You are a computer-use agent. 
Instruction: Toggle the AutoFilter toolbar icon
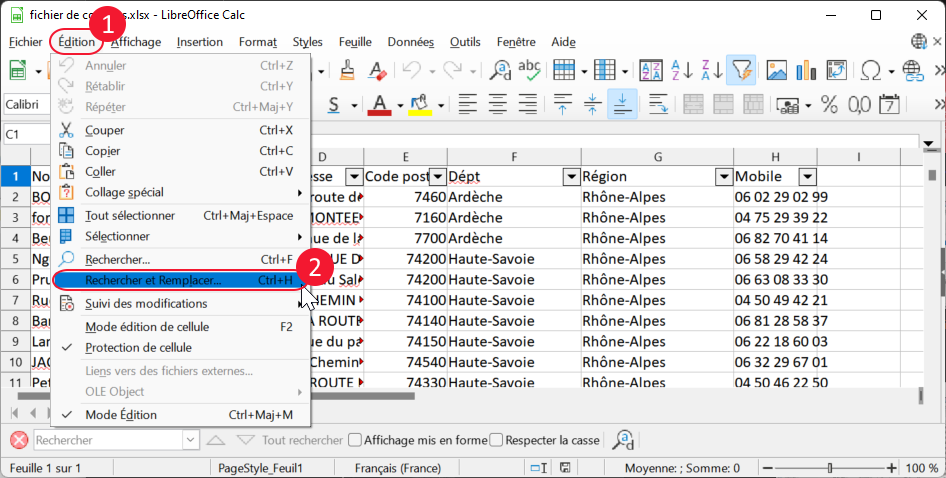741,70
